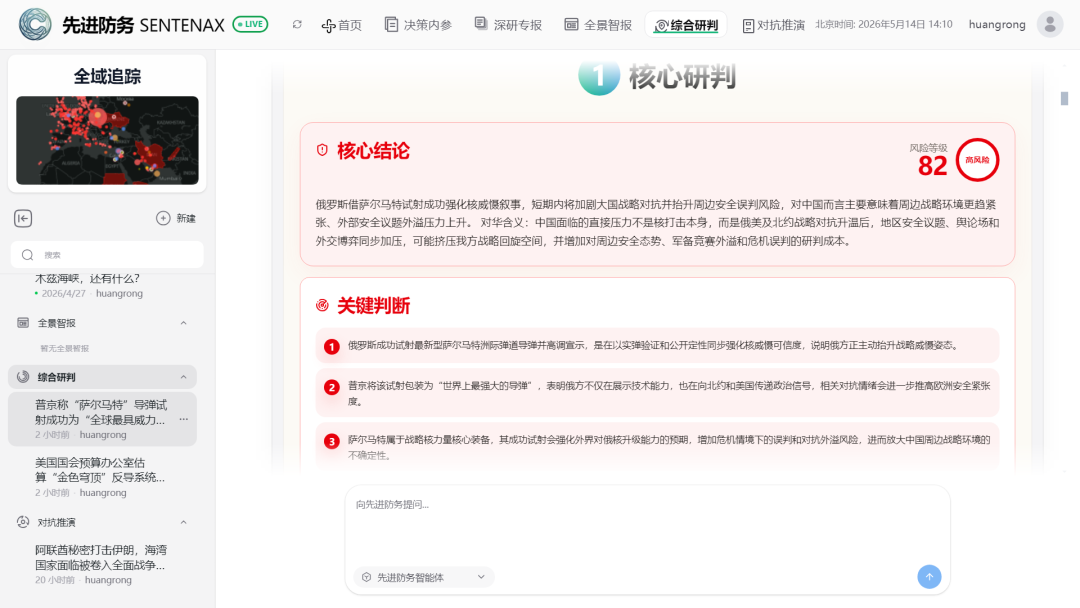
Task: Collapse the 综合研判 sidebar section
Action: click(x=183, y=377)
